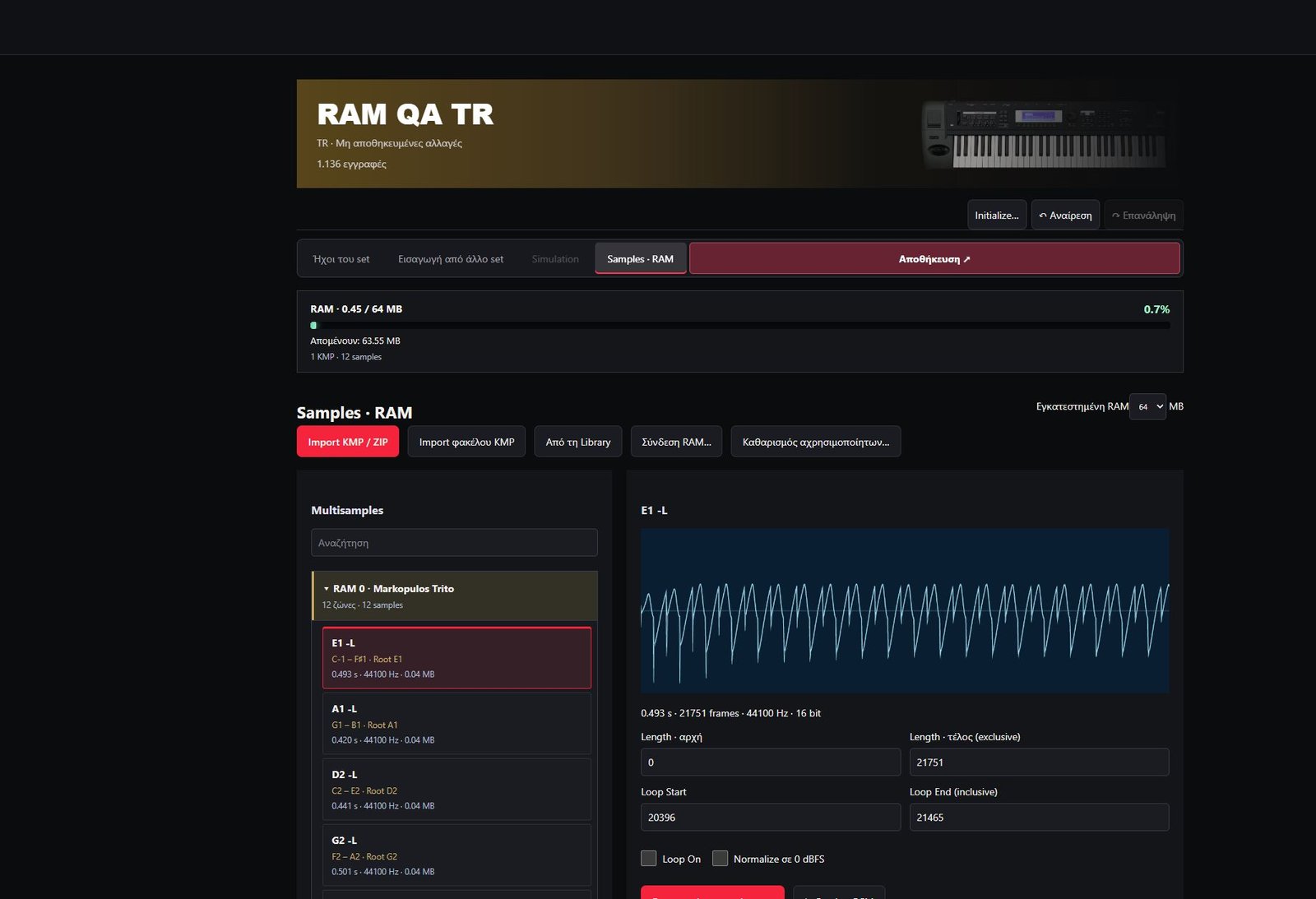Focus the Multisamples Αναζήτηση search field
The height and width of the screenshot is (899, 1316).
click(x=454, y=543)
